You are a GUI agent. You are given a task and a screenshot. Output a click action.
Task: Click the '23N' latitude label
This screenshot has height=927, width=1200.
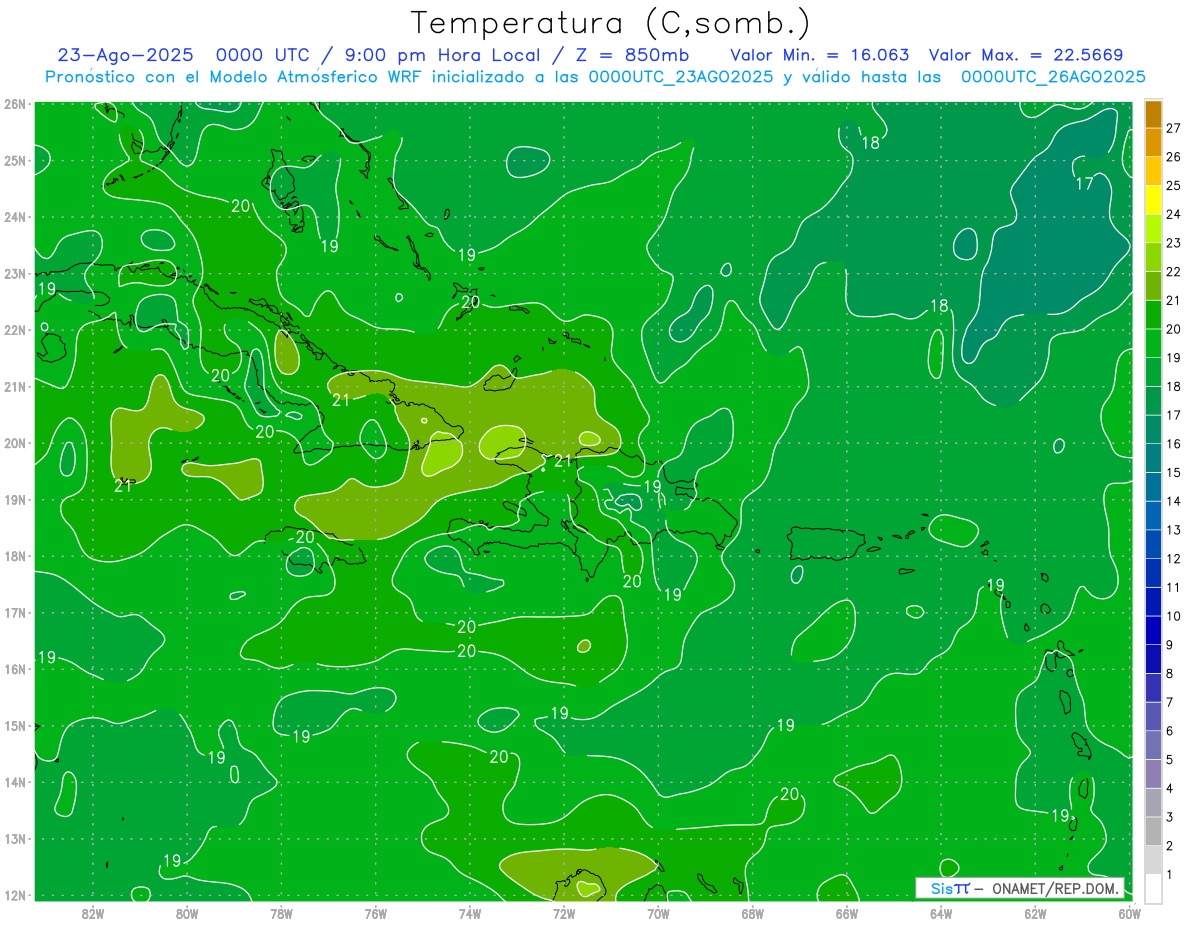(14, 273)
